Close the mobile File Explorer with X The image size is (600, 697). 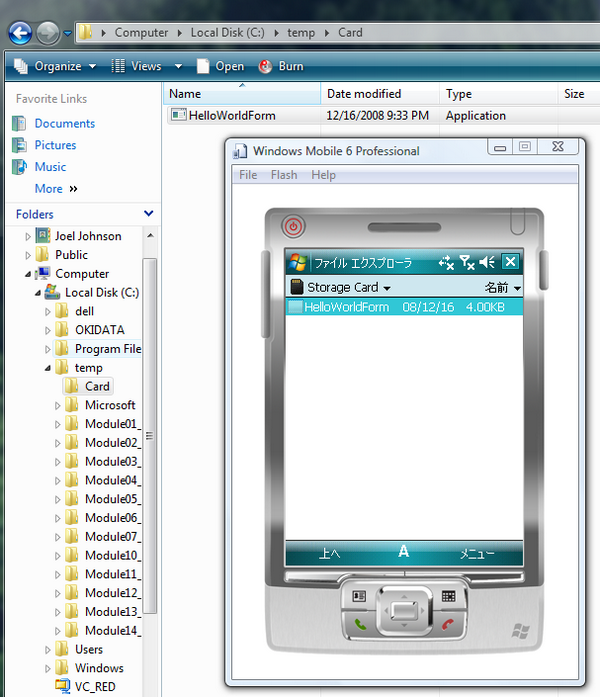[x=510, y=261]
